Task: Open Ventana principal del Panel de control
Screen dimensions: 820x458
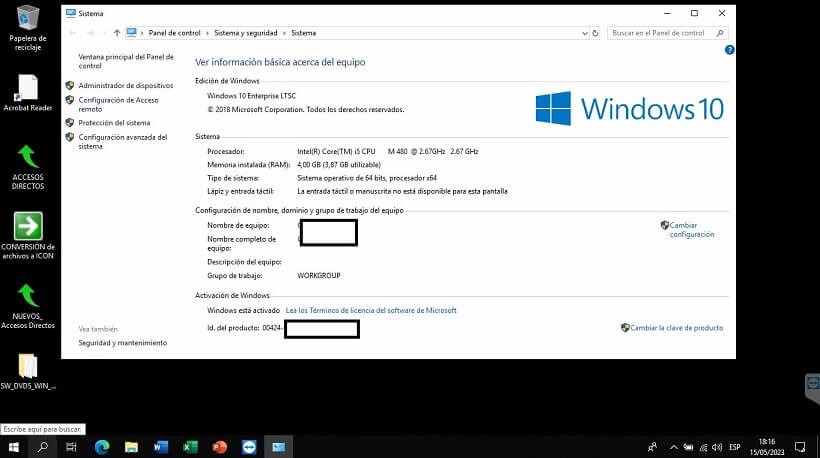Action: click(126, 61)
